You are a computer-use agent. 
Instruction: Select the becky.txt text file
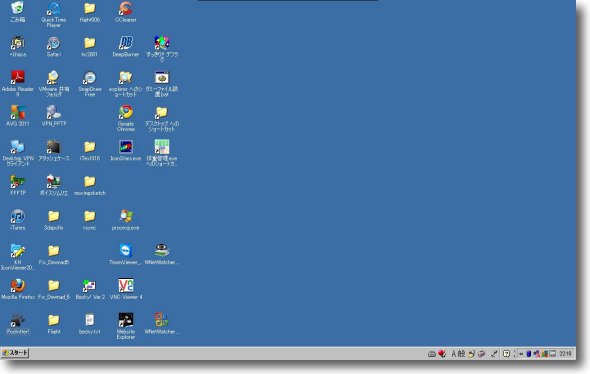coord(90,324)
